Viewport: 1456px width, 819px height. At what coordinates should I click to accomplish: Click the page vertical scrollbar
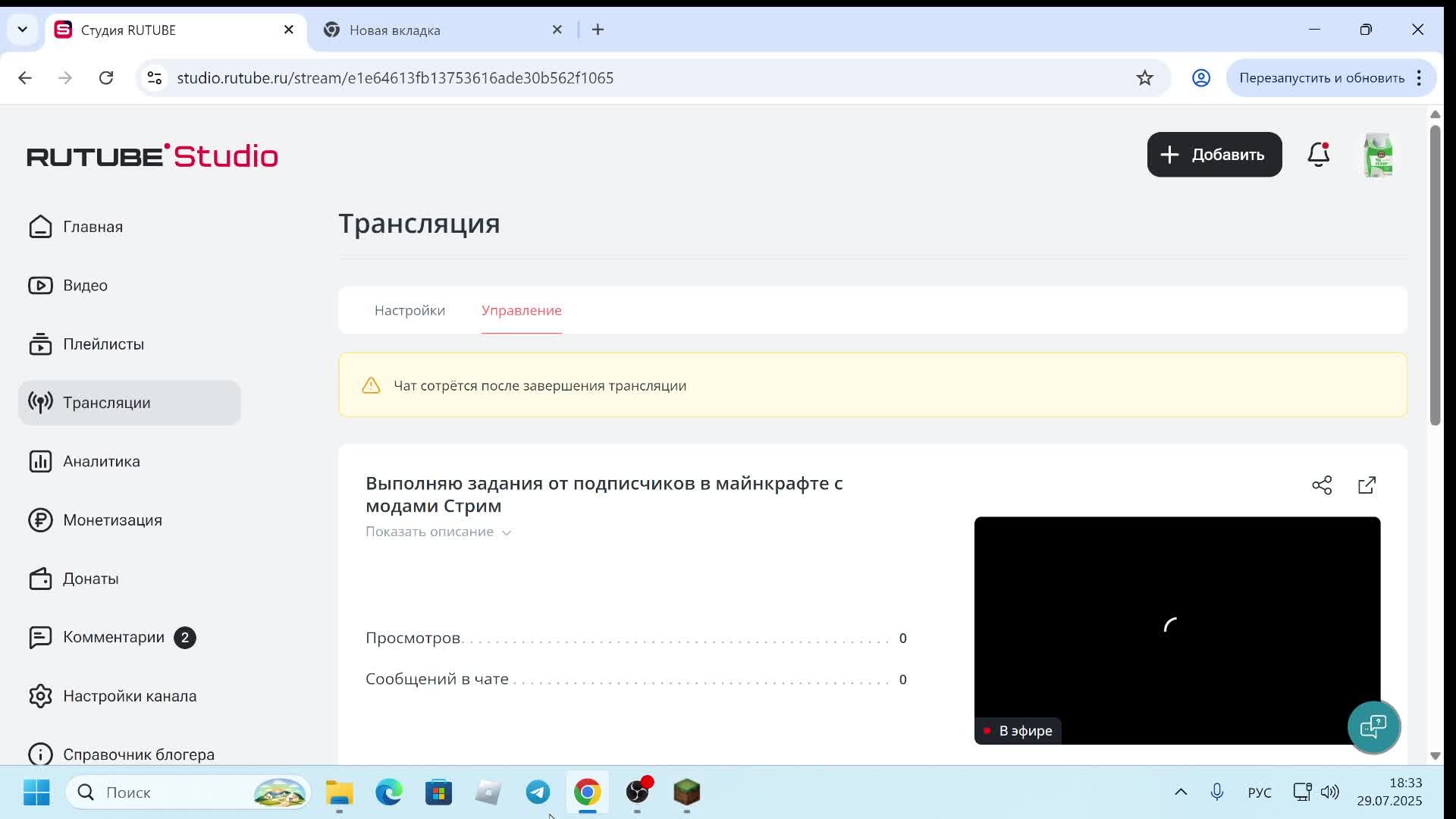click(1435, 273)
